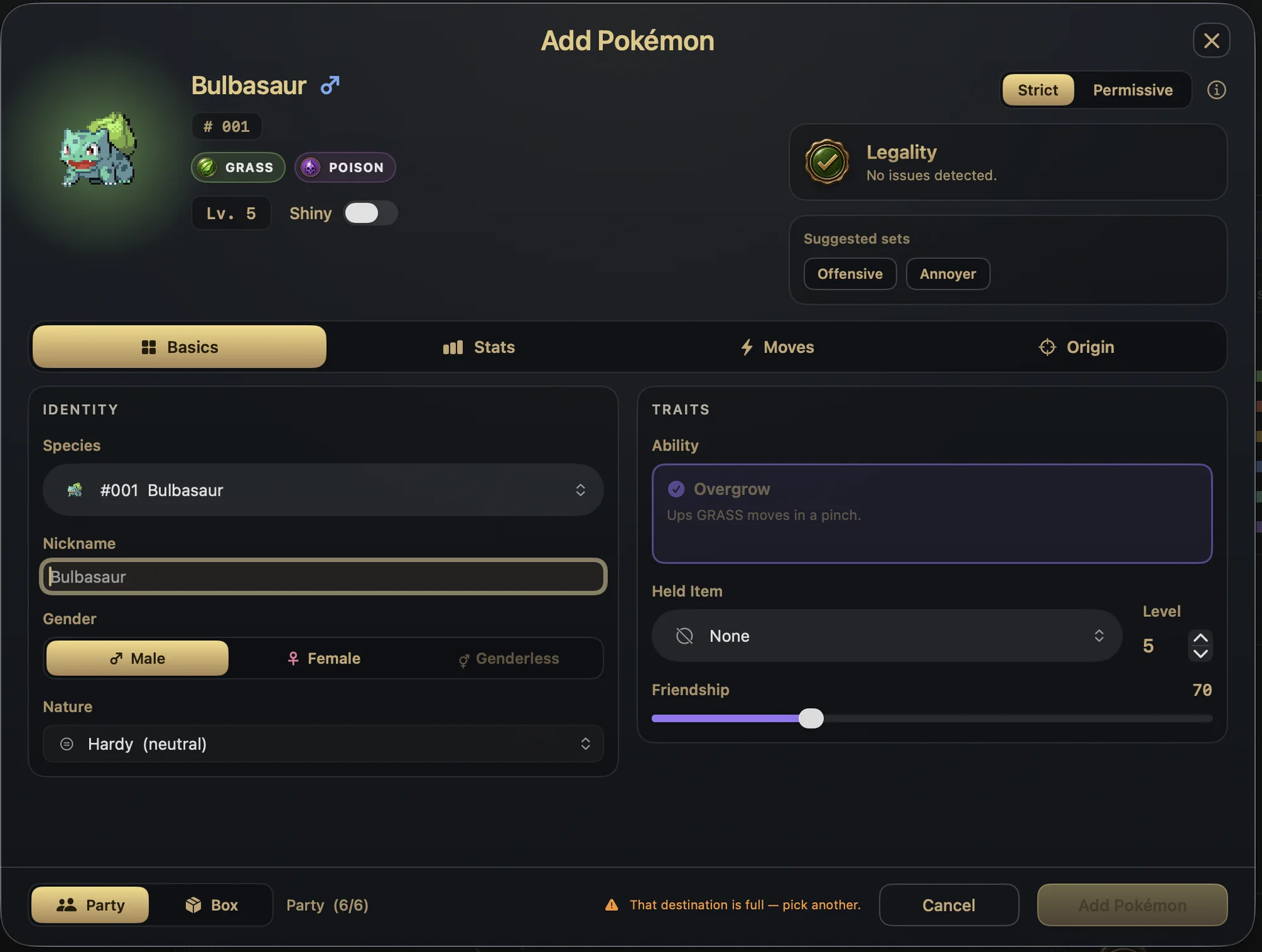Click the no-item icon in Held Item
The height and width of the screenshot is (952, 1262).
tap(684, 636)
